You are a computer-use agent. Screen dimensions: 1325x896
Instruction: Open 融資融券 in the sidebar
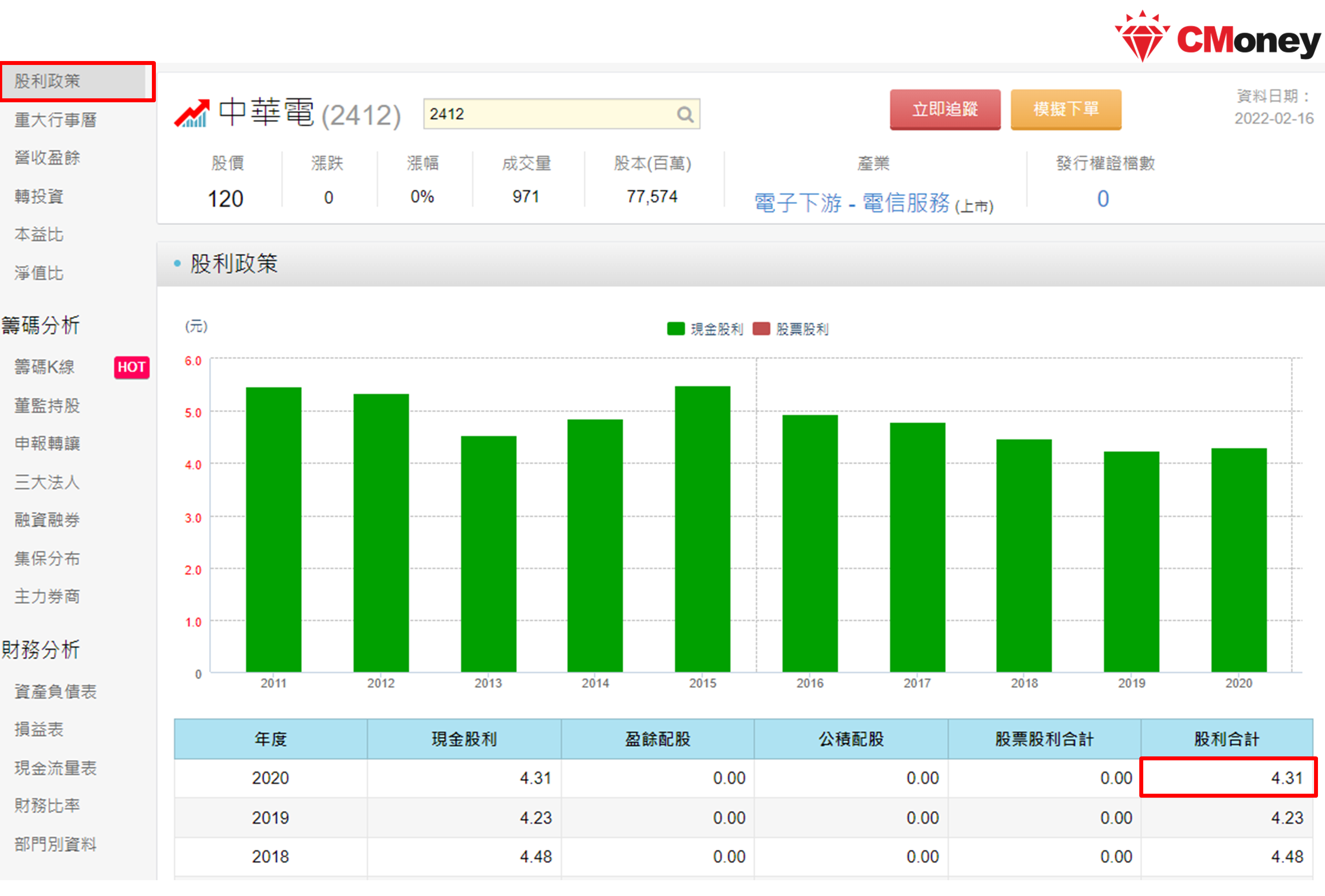47,520
